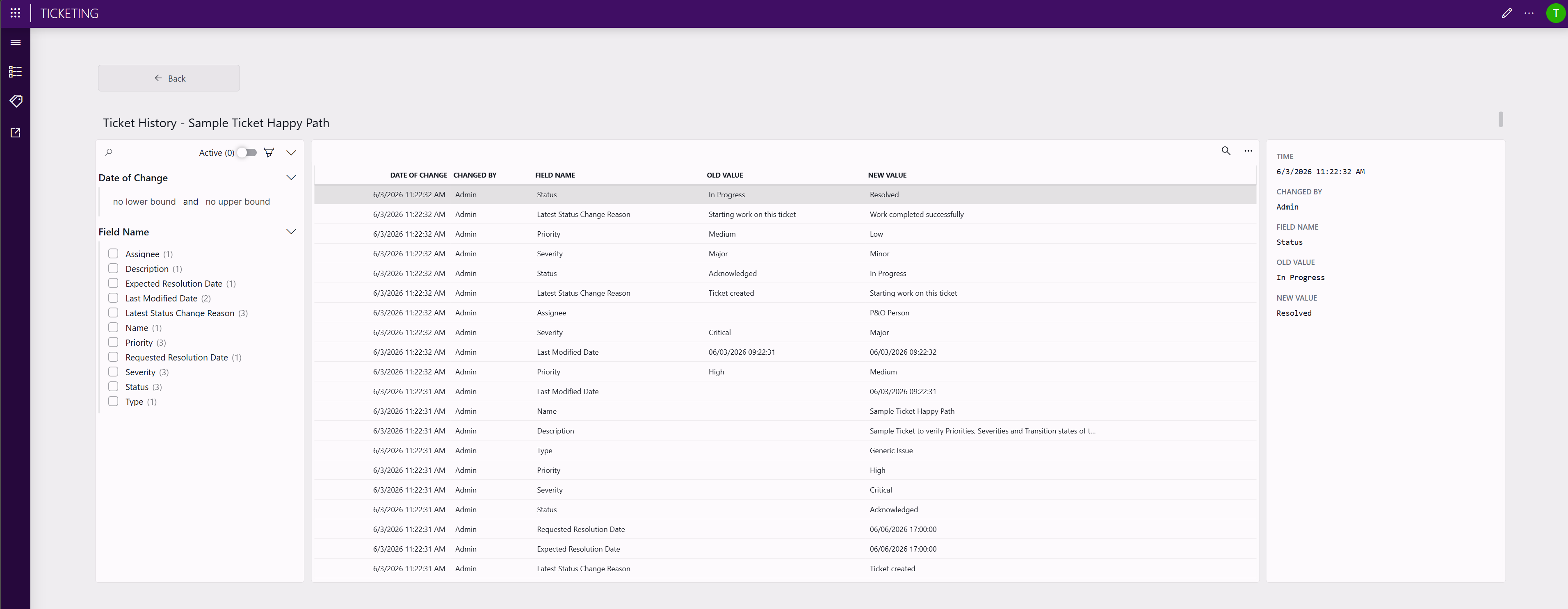Check the Expected Resolution Date filter box
Image resolution: width=1568 pixels, height=609 pixels.
113,283
